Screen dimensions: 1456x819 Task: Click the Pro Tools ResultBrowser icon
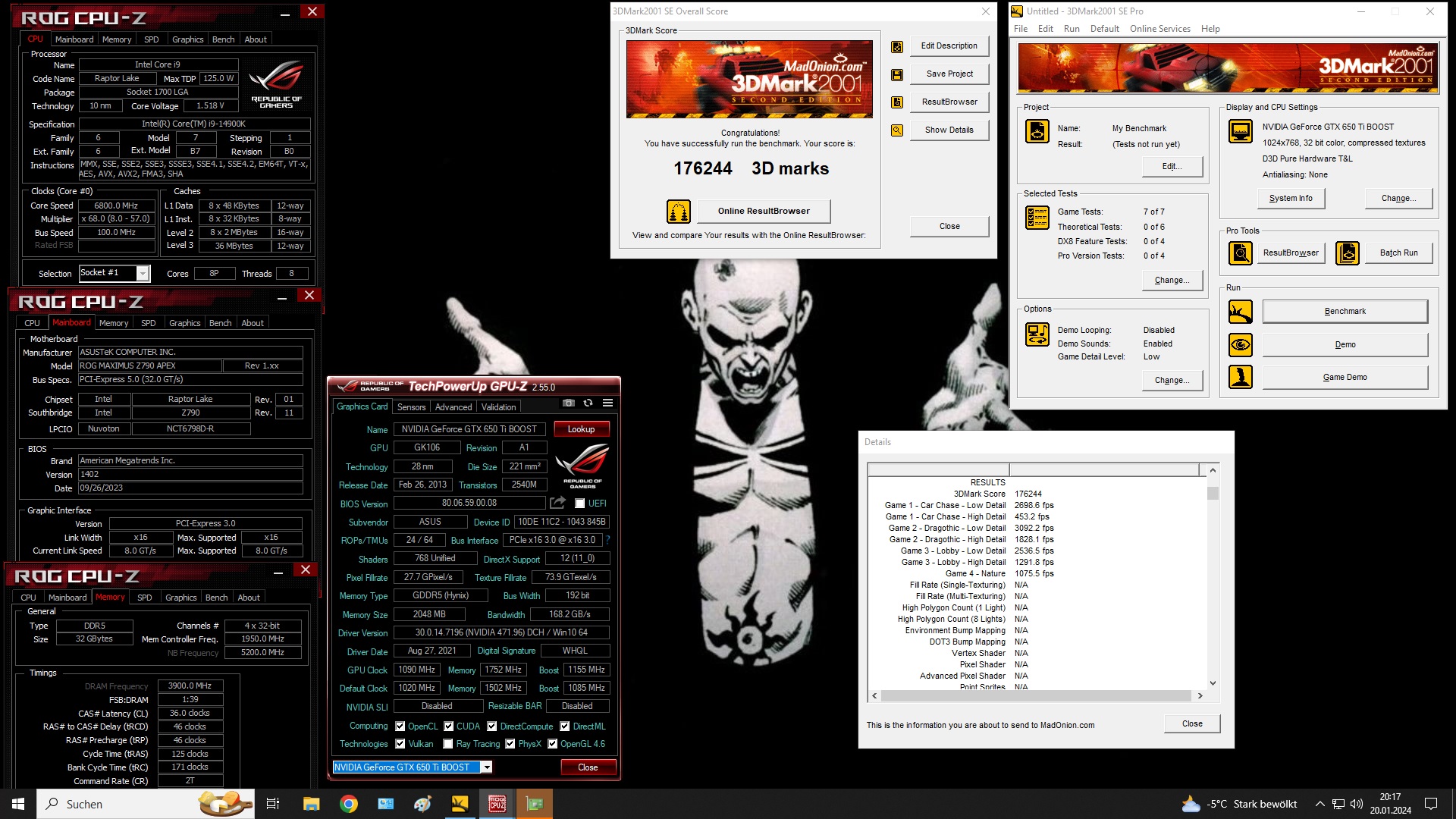pyautogui.click(x=1241, y=253)
